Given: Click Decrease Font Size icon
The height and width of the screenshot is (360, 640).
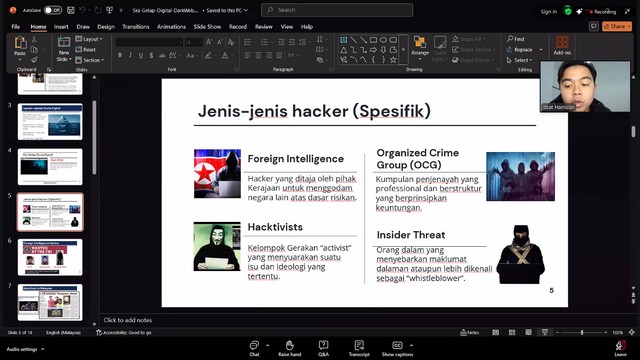Looking at the screenshot, I should click(x=220, y=42).
